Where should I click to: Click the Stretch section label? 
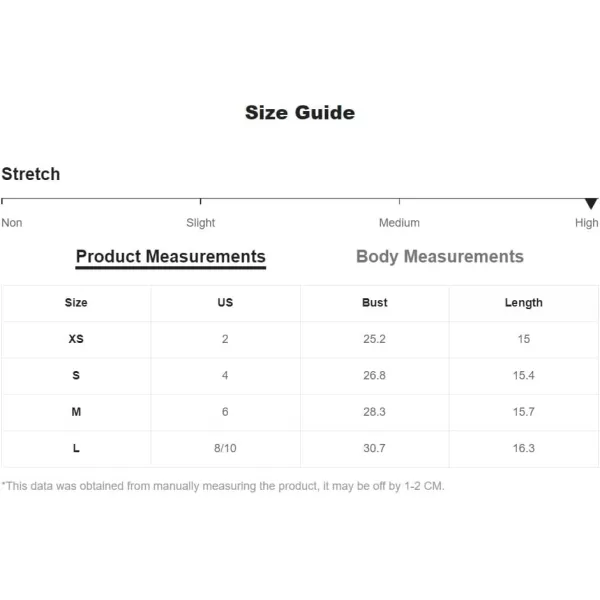pyautogui.click(x=31, y=174)
